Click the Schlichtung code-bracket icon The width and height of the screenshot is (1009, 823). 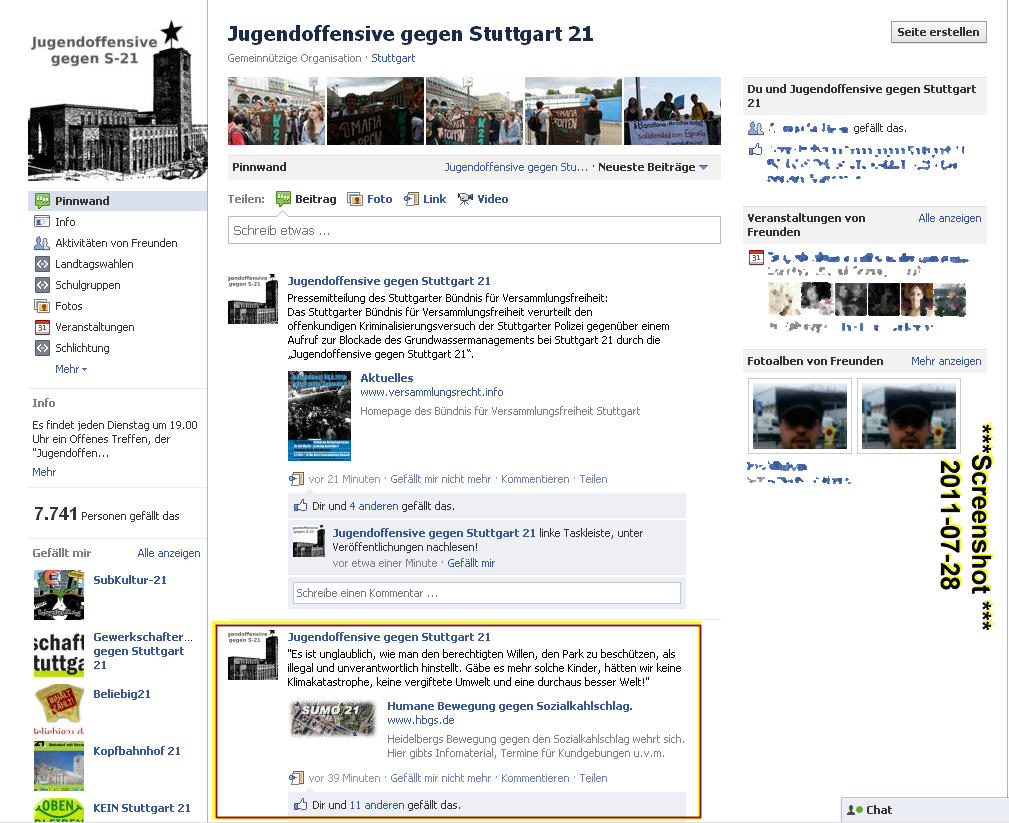pos(42,348)
